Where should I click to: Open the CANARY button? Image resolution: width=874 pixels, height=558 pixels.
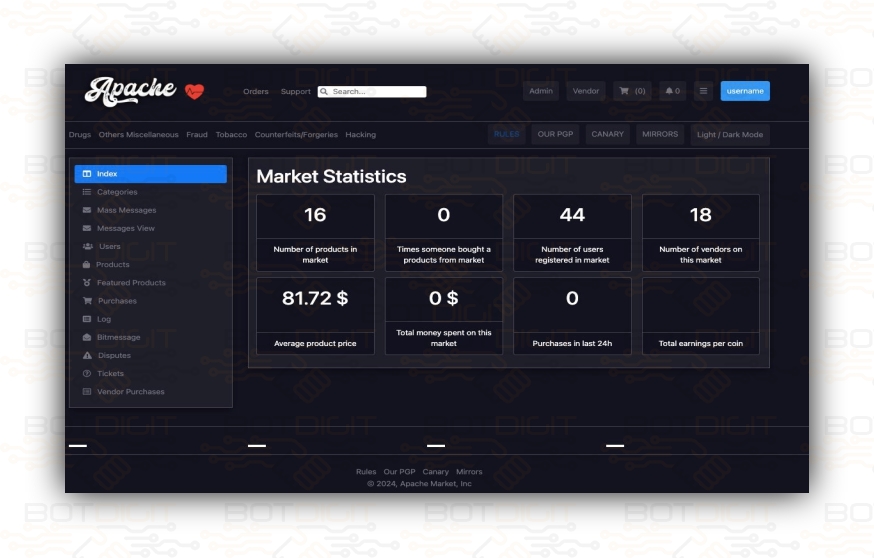point(608,134)
